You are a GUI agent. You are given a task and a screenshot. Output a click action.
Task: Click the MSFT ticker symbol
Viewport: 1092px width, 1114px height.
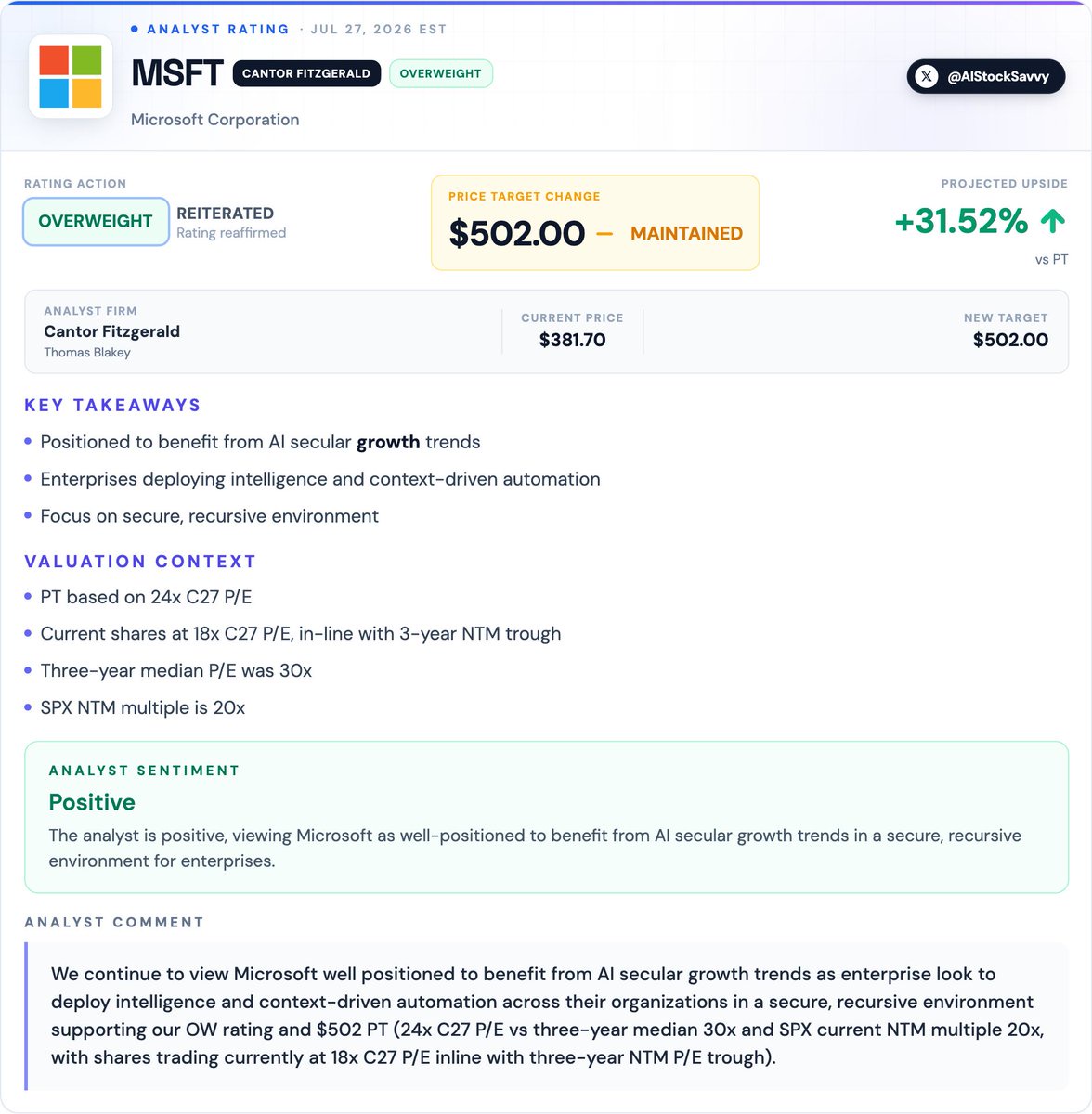click(x=177, y=73)
